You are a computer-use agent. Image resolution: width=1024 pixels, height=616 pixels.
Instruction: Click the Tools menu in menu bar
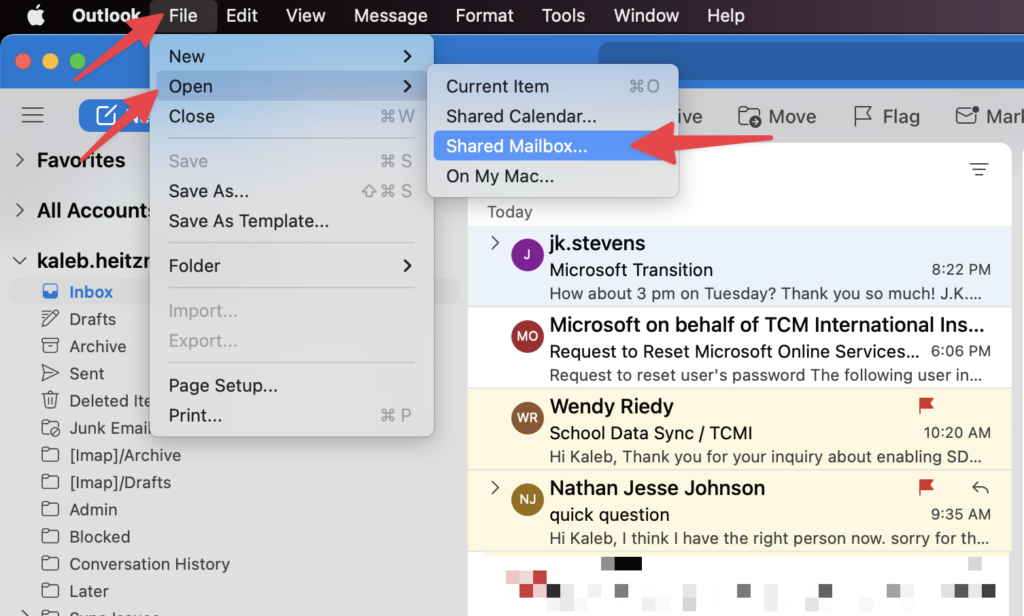(x=563, y=15)
